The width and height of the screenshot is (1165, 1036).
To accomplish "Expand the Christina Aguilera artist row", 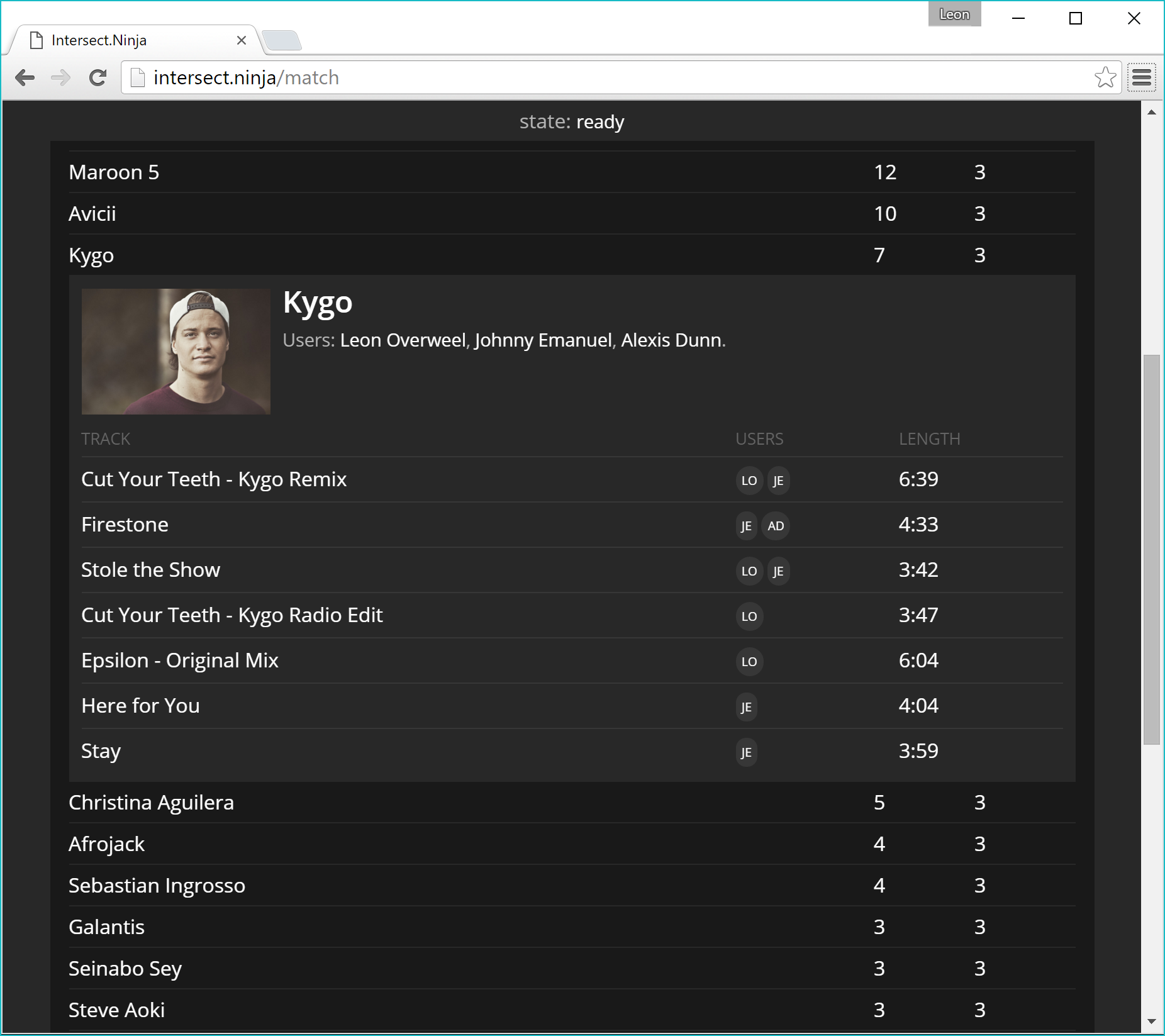I will pyautogui.click(x=572, y=802).
